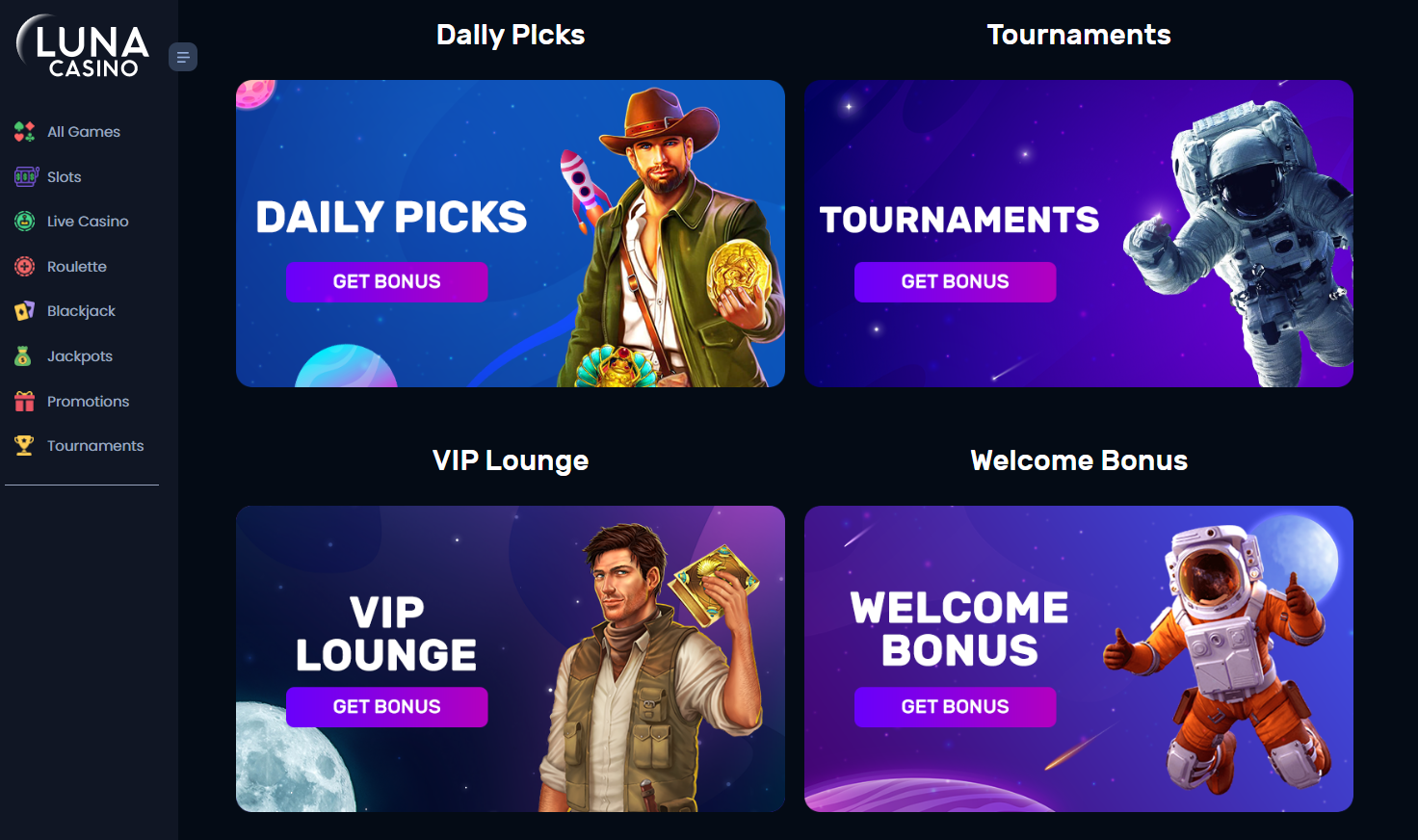Open the Daily Picks explorer banner image

511,233
